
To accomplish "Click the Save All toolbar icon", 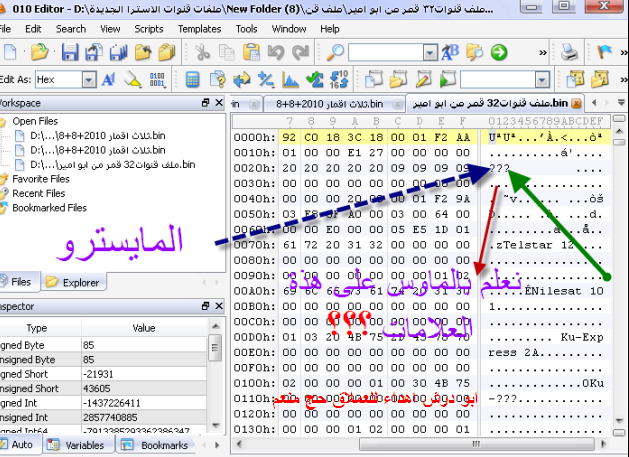I will [x=118, y=53].
